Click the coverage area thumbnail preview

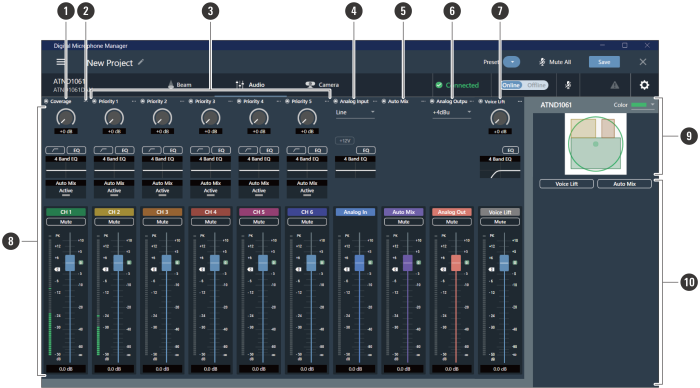[x=596, y=144]
